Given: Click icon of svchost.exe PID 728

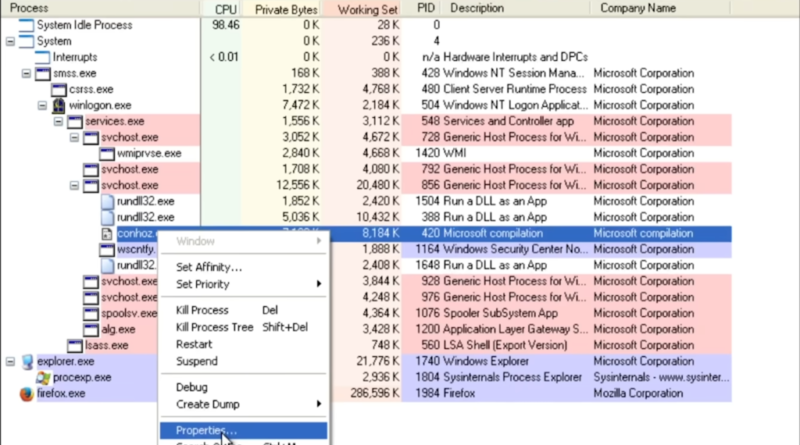Looking at the screenshot, I should click(91, 137).
